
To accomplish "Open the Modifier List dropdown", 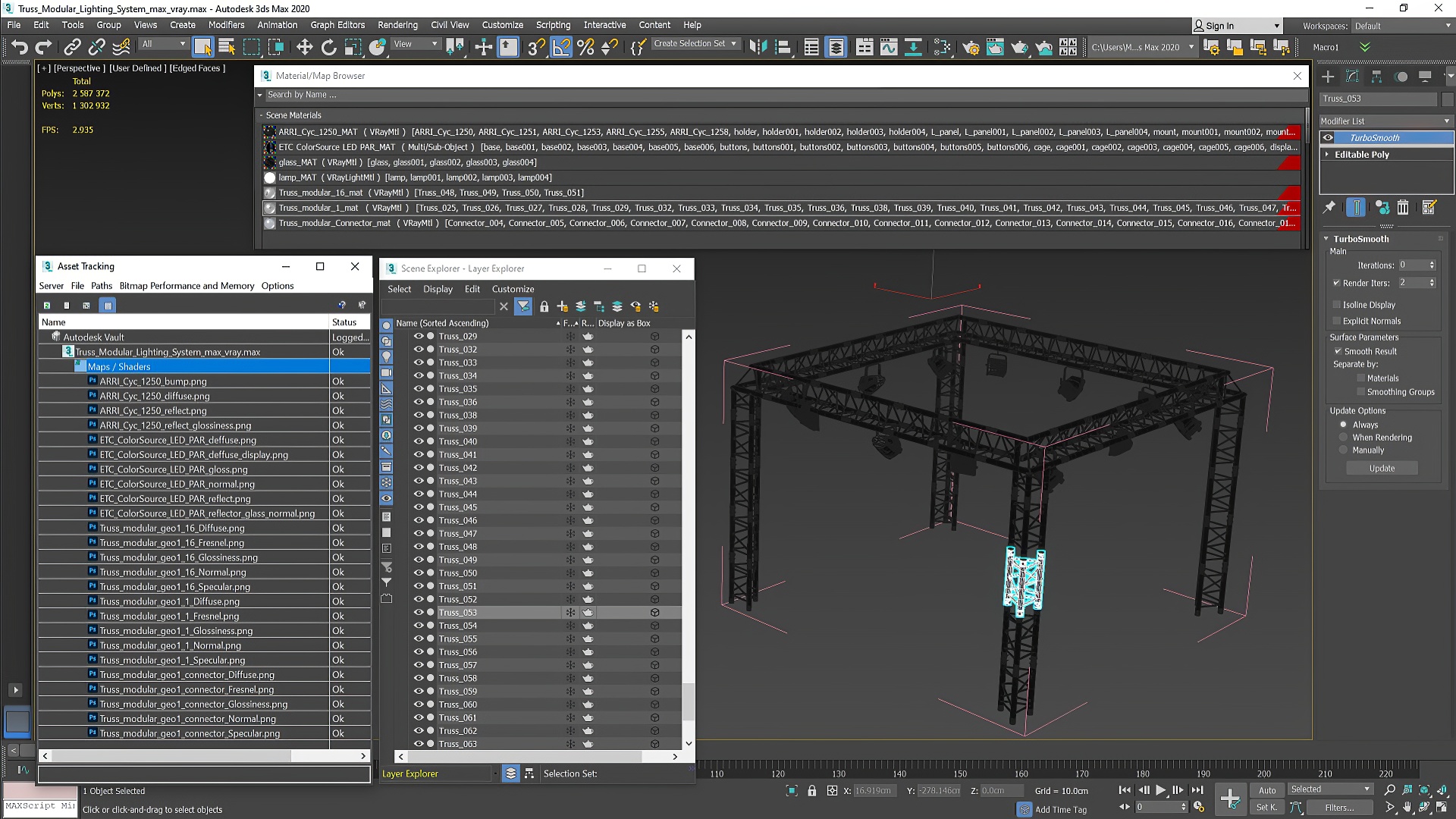I will pyautogui.click(x=1385, y=121).
